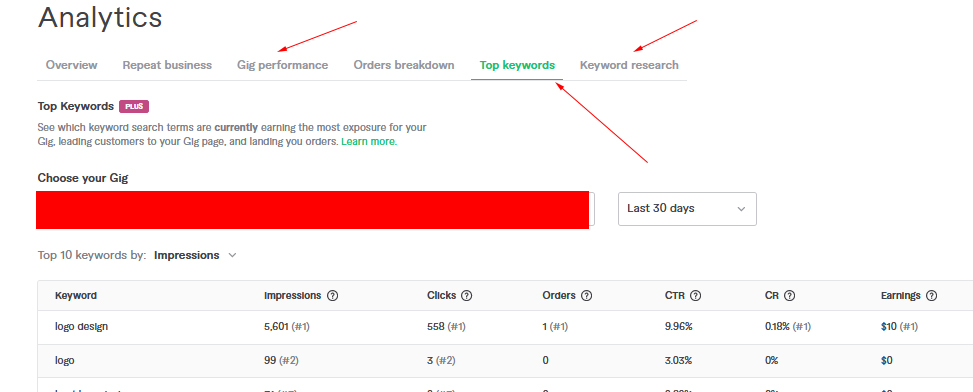Click the 3.03% CTR value

tap(678, 360)
